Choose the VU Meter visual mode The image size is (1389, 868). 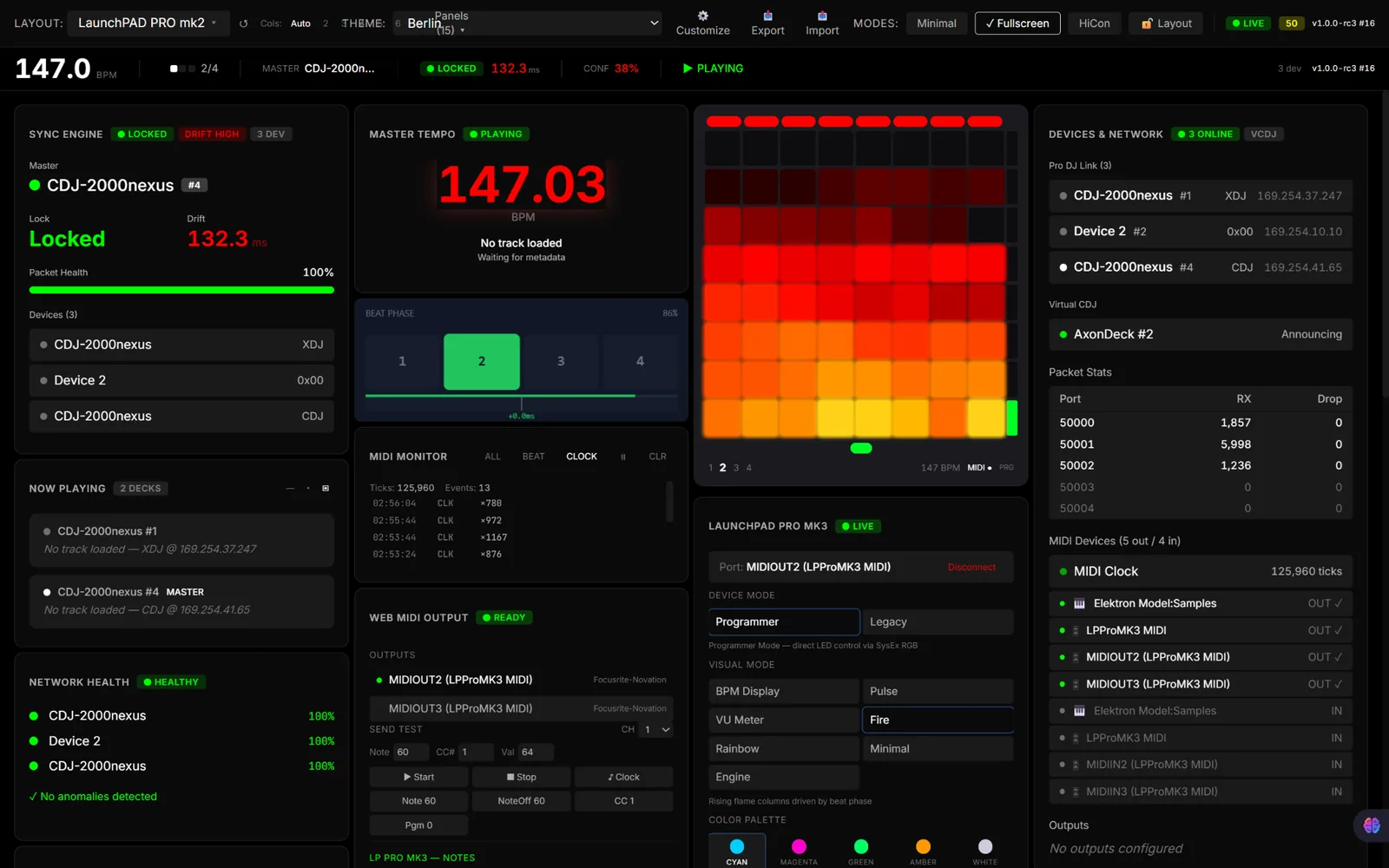coord(784,720)
